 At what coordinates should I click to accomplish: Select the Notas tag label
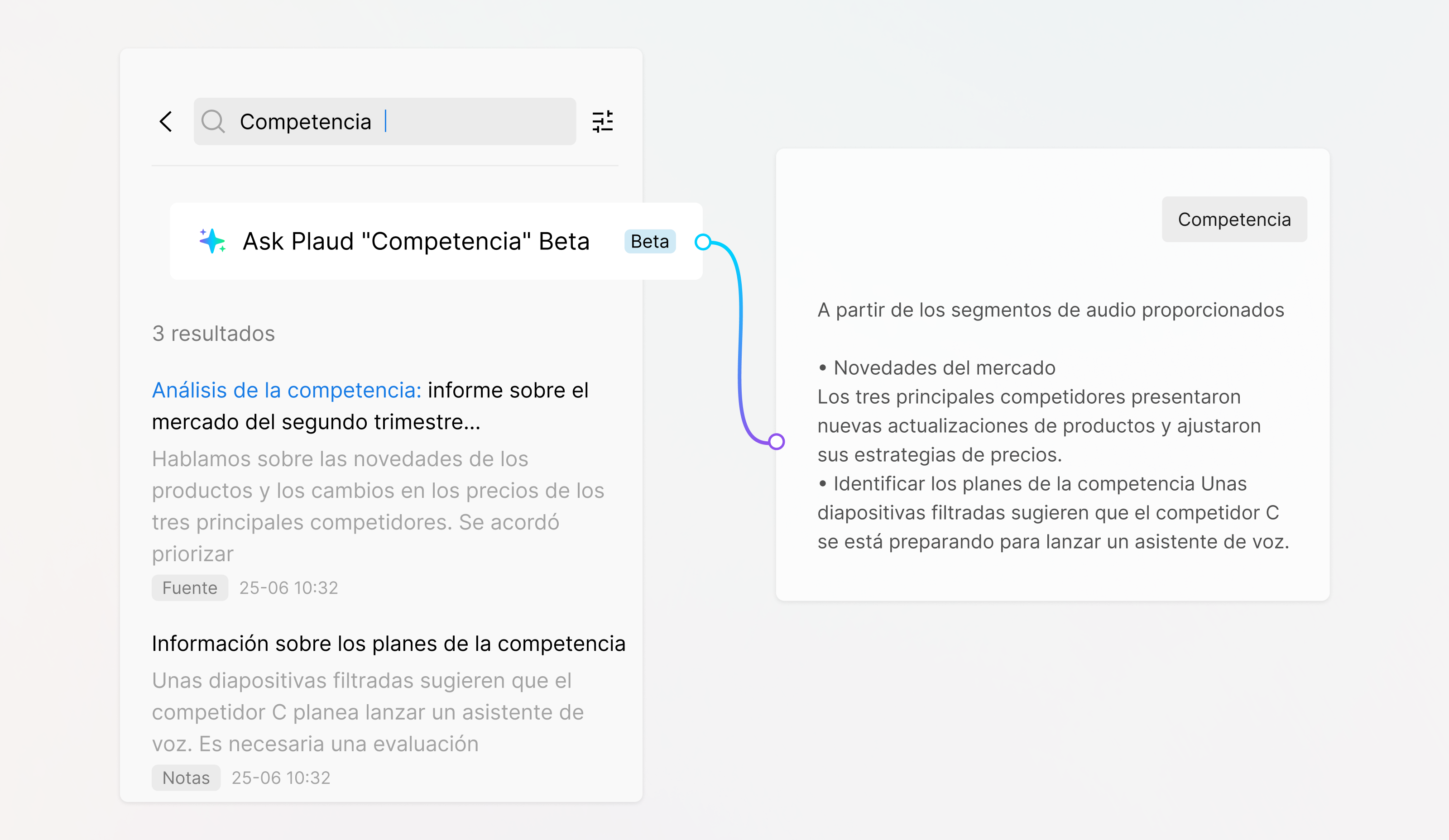click(186, 778)
